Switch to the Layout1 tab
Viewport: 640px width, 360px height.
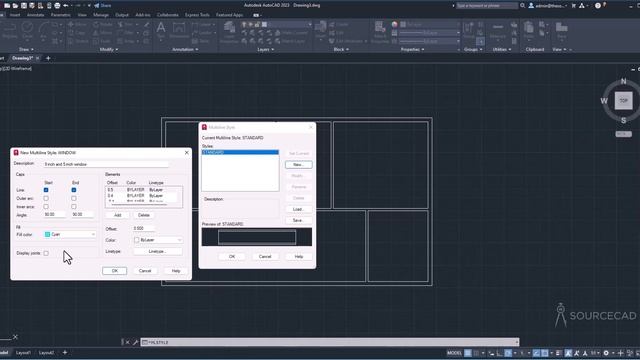[x=23, y=353]
